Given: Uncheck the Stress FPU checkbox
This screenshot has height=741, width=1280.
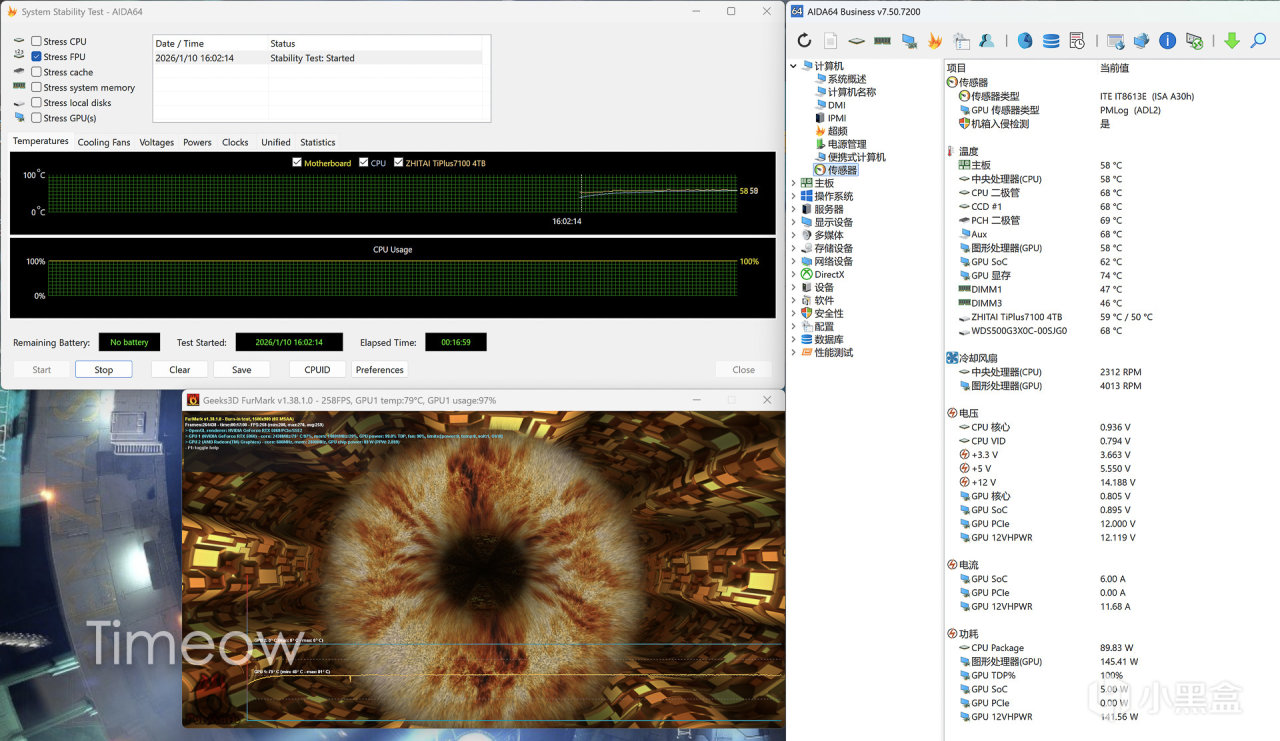Looking at the screenshot, I should tap(36, 57).
